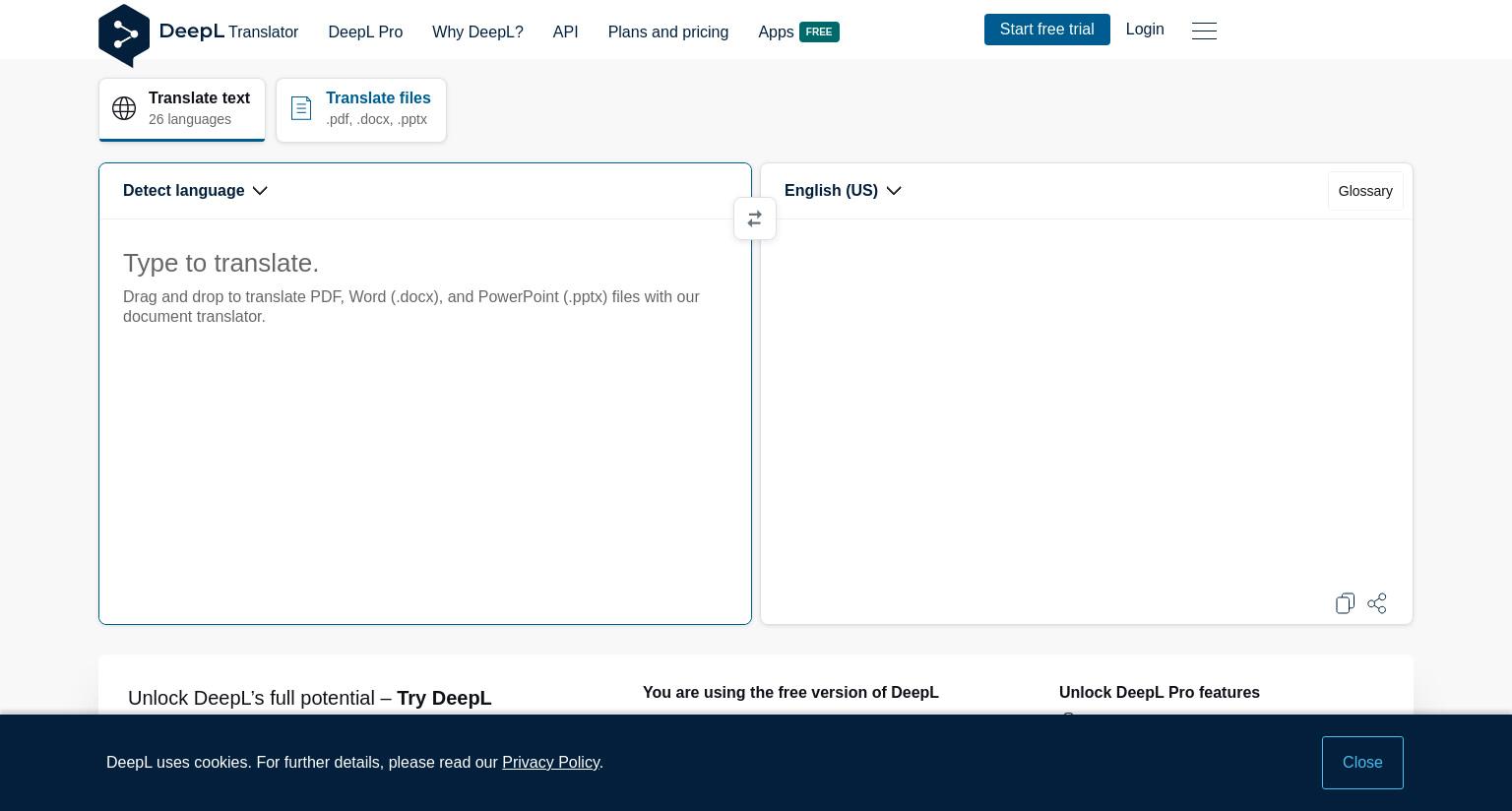Switch to Translate text tab

[182, 109]
